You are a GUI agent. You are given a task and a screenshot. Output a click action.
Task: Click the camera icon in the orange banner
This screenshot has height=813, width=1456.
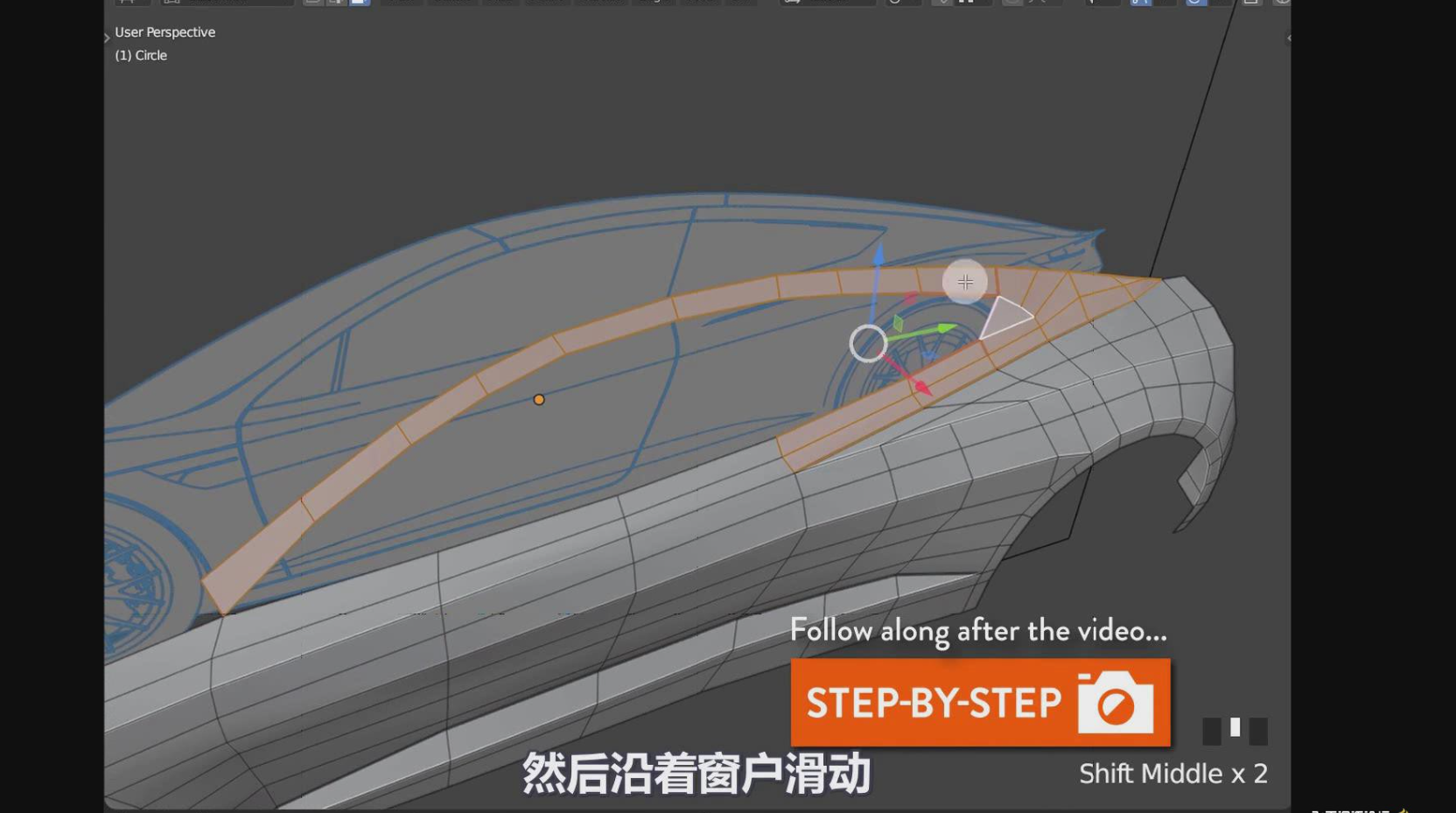pyautogui.click(x=1115, y=703)
